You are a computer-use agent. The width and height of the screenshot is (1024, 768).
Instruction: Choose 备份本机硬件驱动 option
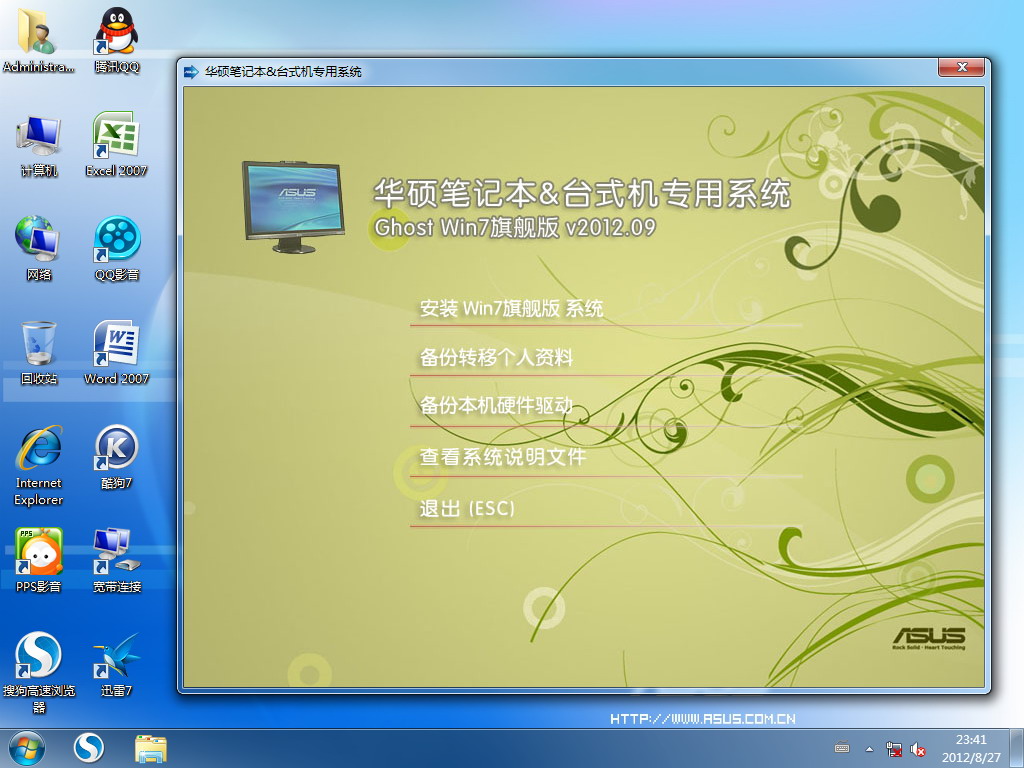point(496,406)
